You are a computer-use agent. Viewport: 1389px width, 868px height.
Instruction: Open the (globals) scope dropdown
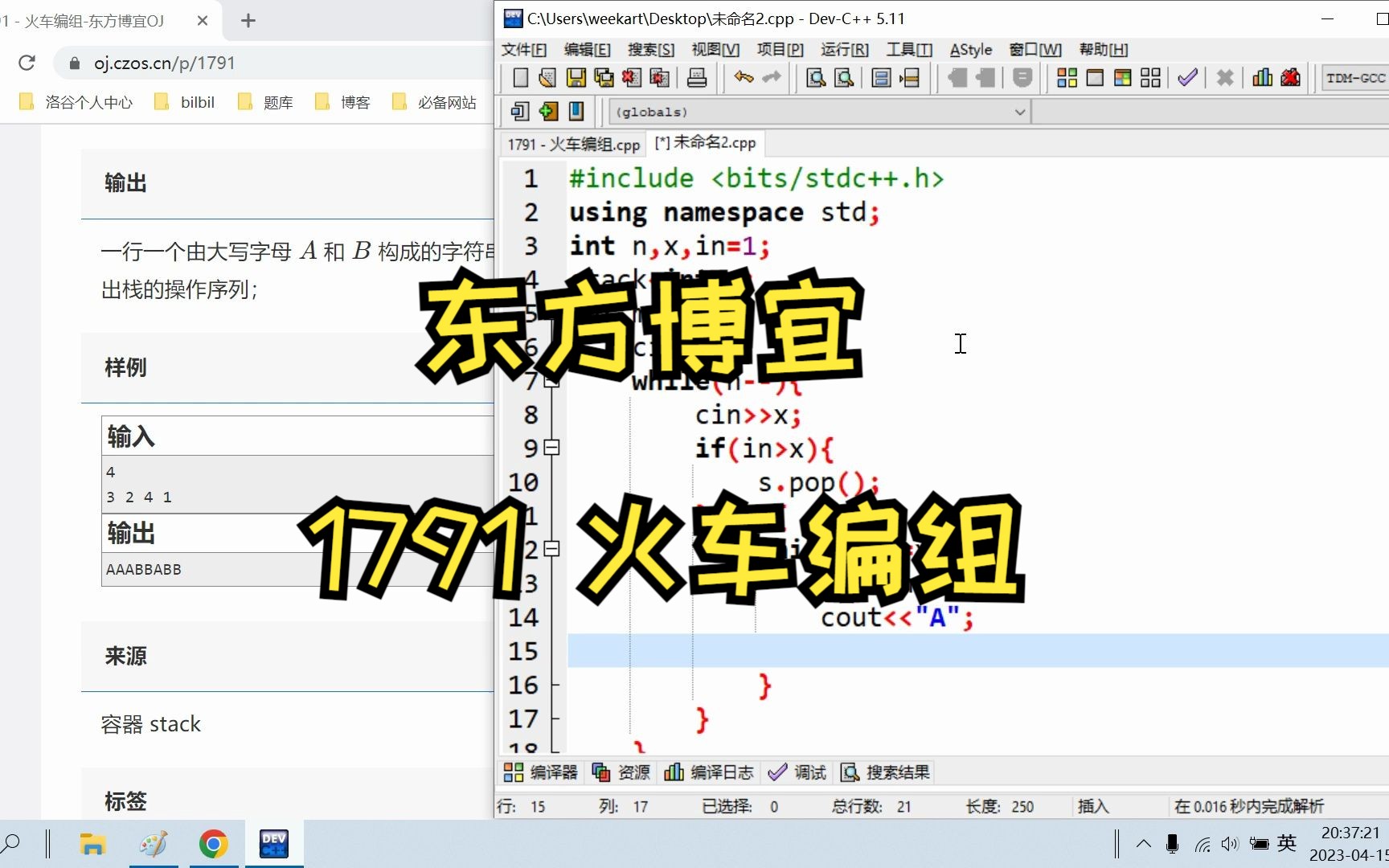pos(819,112)
